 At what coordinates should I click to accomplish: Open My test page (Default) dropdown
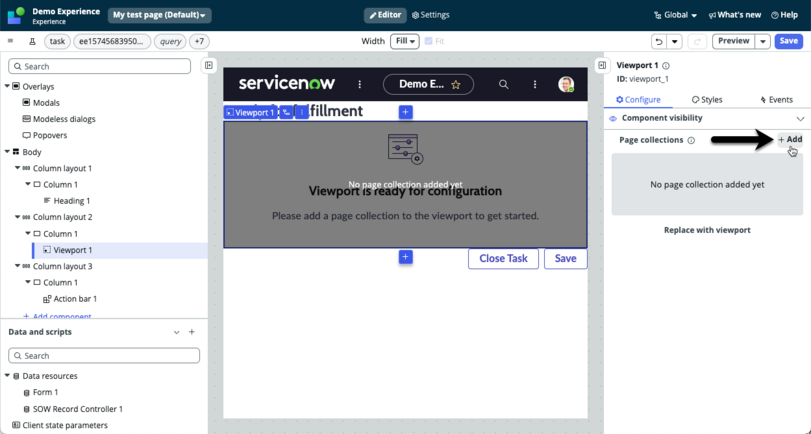pyautogui.click(x=159, y=15)
